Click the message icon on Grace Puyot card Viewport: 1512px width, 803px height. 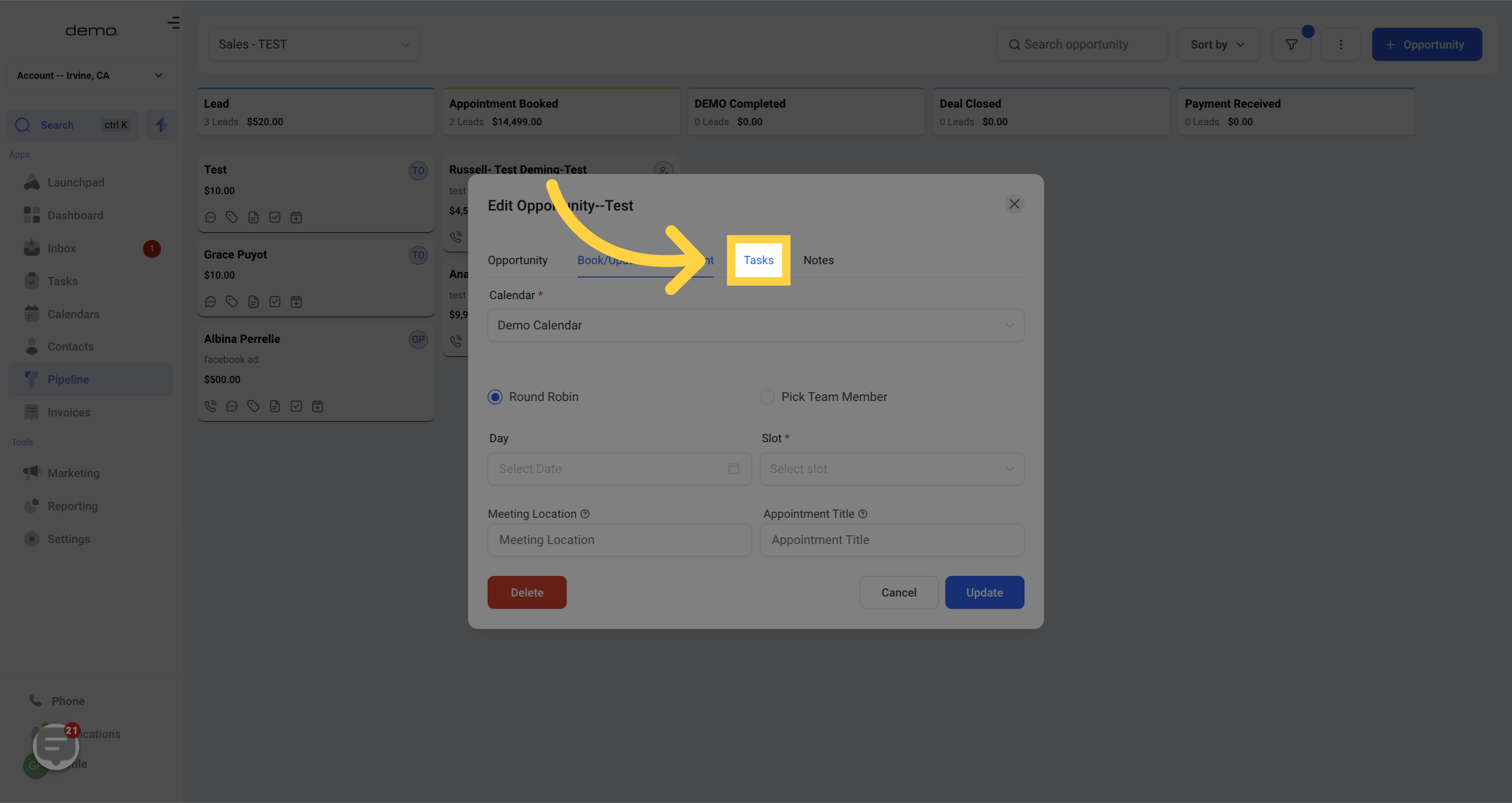[210, 302]
